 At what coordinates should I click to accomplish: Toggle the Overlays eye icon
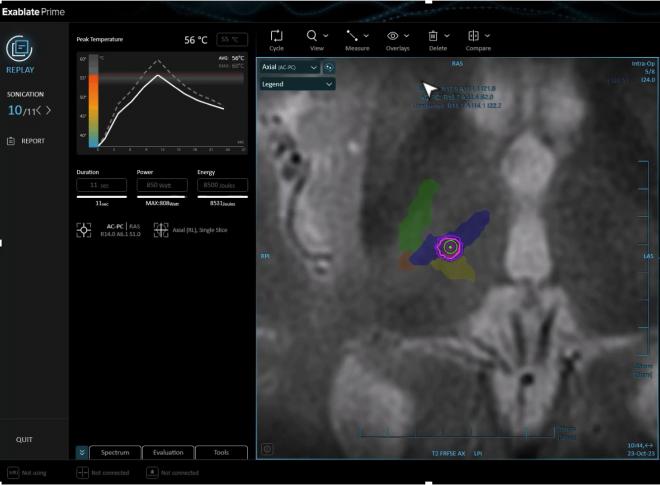[393, 36]
